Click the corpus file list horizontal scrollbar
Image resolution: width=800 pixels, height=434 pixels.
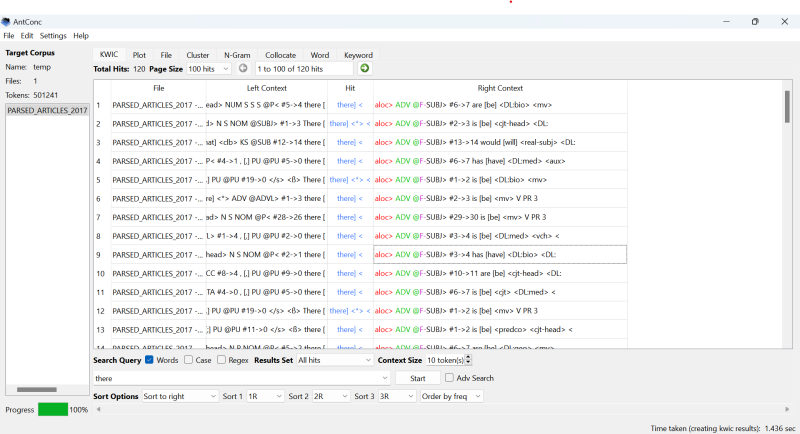click(37, 390)
